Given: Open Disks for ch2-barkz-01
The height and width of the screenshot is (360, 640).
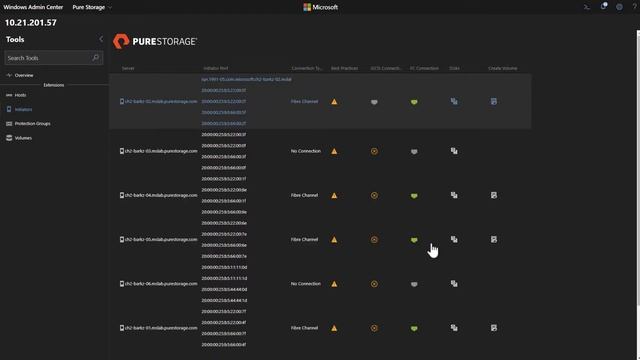Looking at the screenshot, I should 454,328.
